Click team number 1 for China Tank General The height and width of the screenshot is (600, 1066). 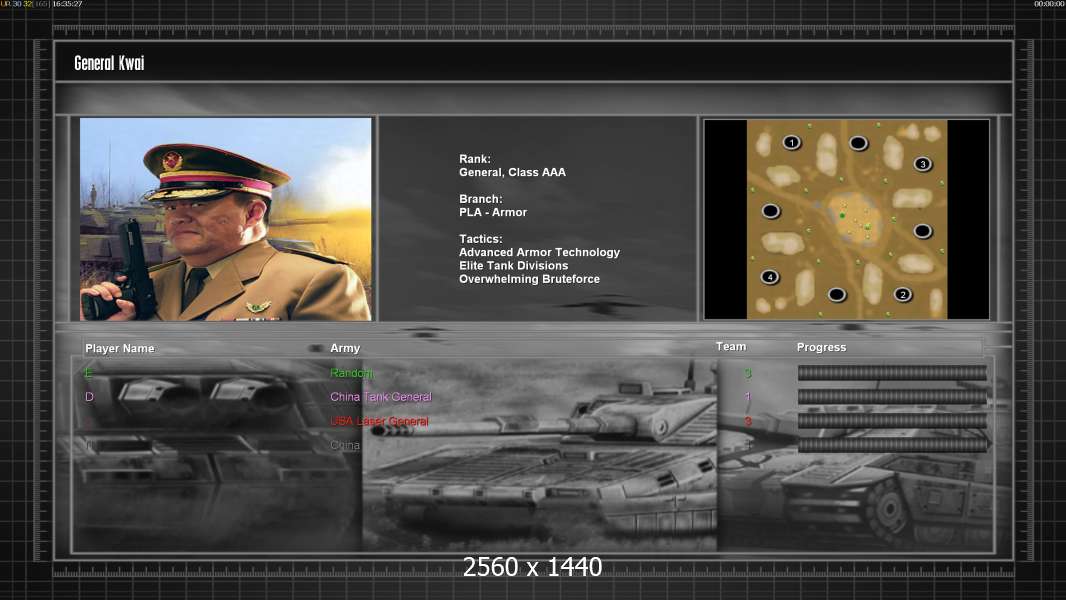click(748, 397)
